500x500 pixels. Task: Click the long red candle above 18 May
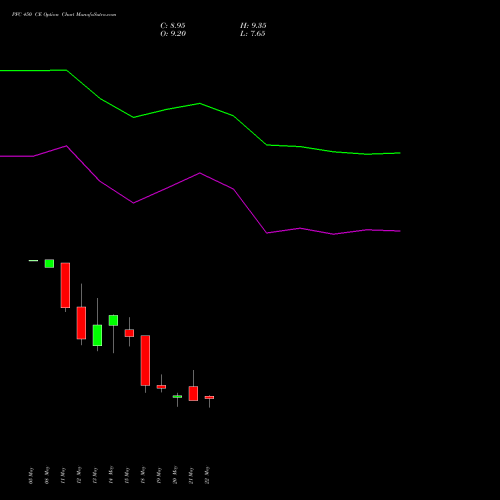pos(145,360)
